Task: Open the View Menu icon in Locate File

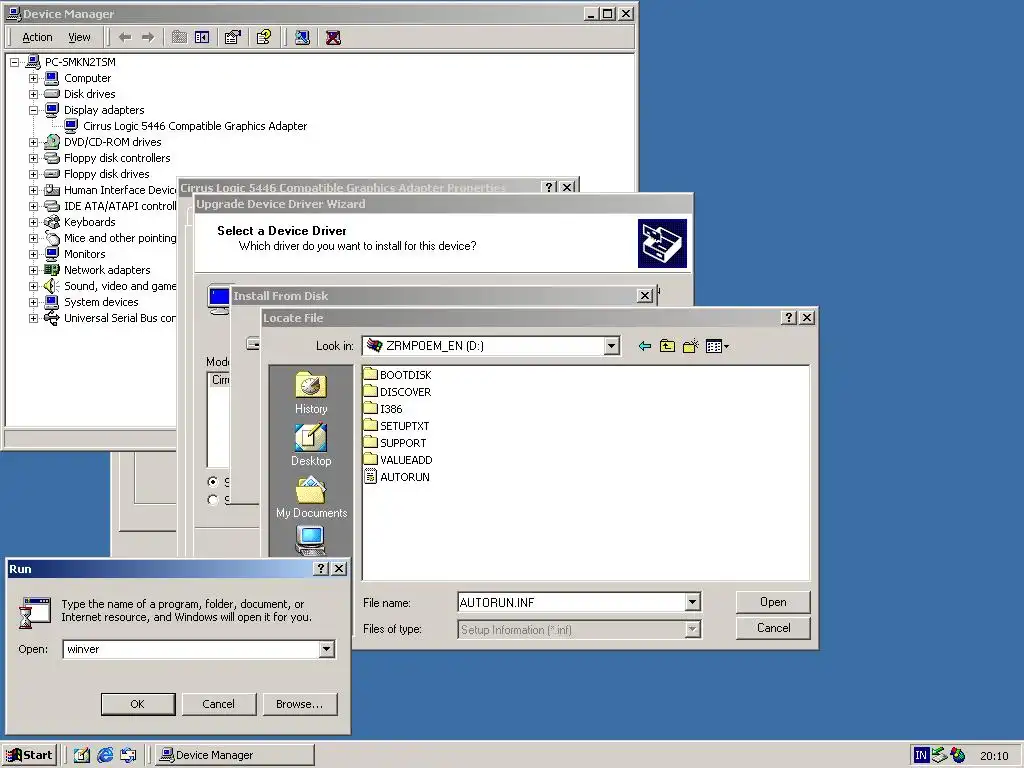Action: pyautogui.click(x=716, y=346)
